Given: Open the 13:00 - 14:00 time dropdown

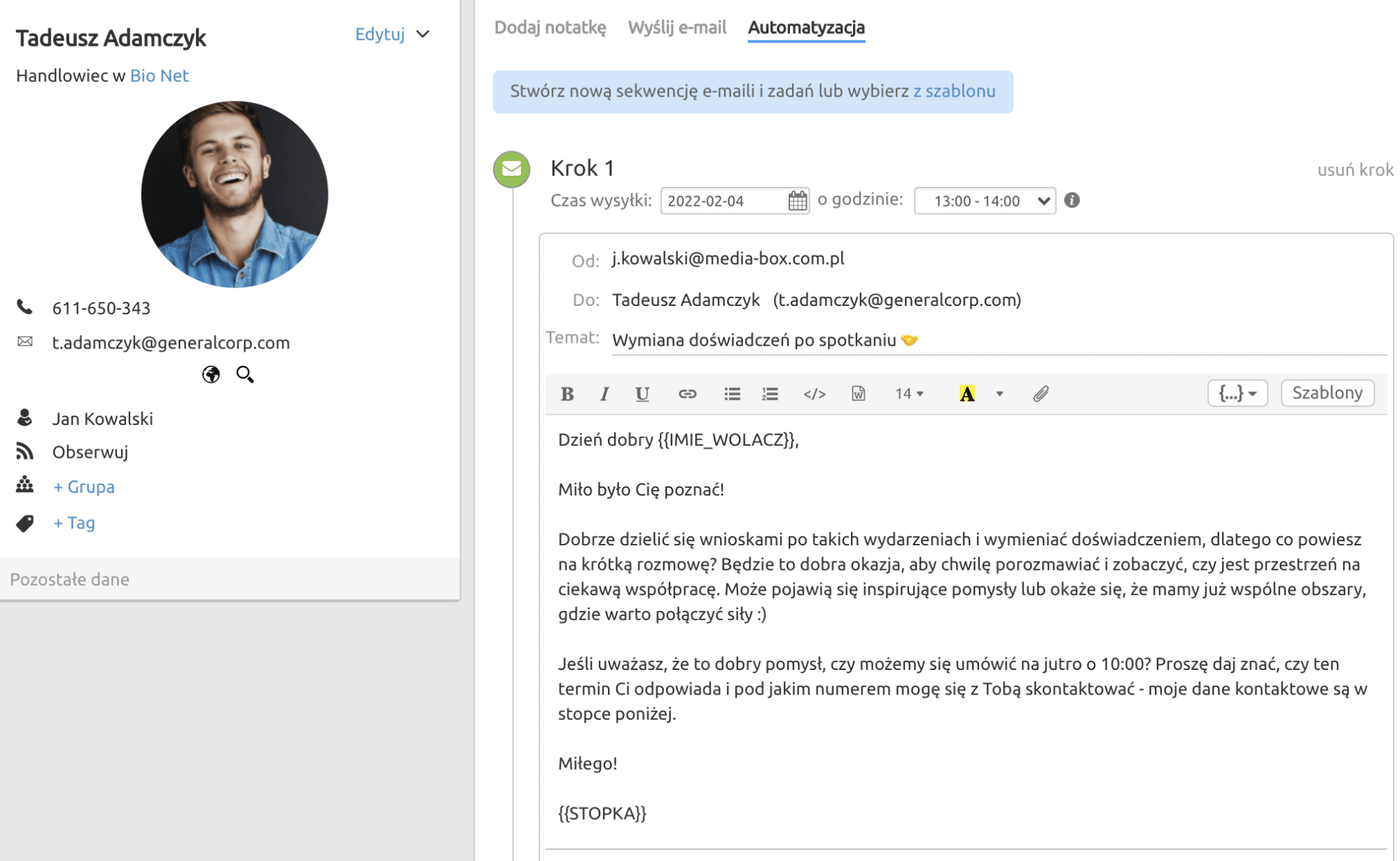Looking at the screenshot, I should (x=984, y=201).
